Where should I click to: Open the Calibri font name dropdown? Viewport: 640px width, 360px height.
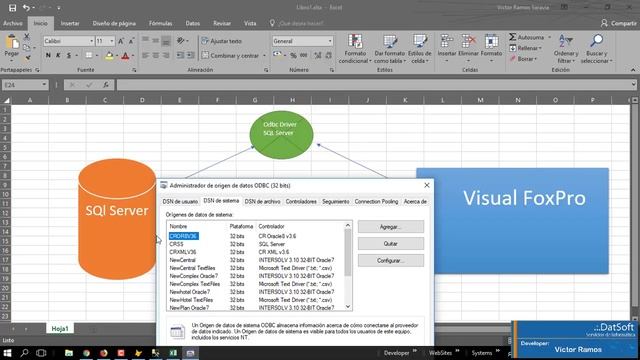click(x=91, y=41)
